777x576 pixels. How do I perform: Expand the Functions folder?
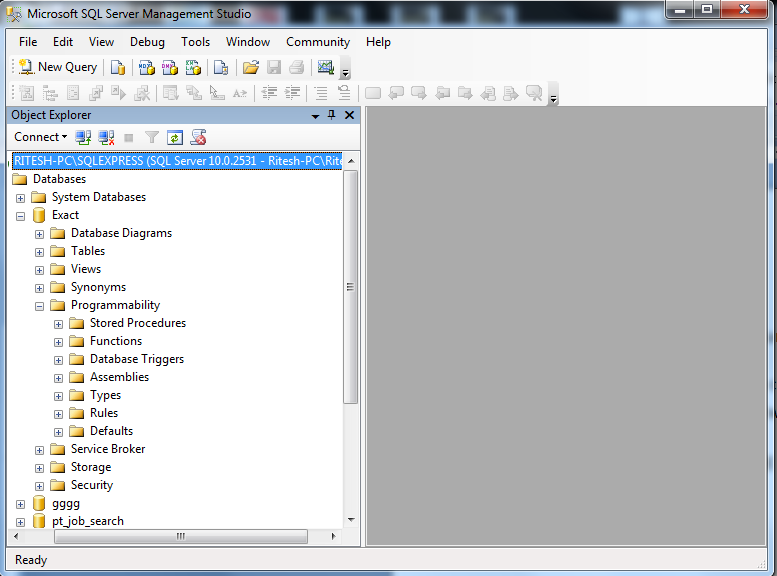pos(58,342)
